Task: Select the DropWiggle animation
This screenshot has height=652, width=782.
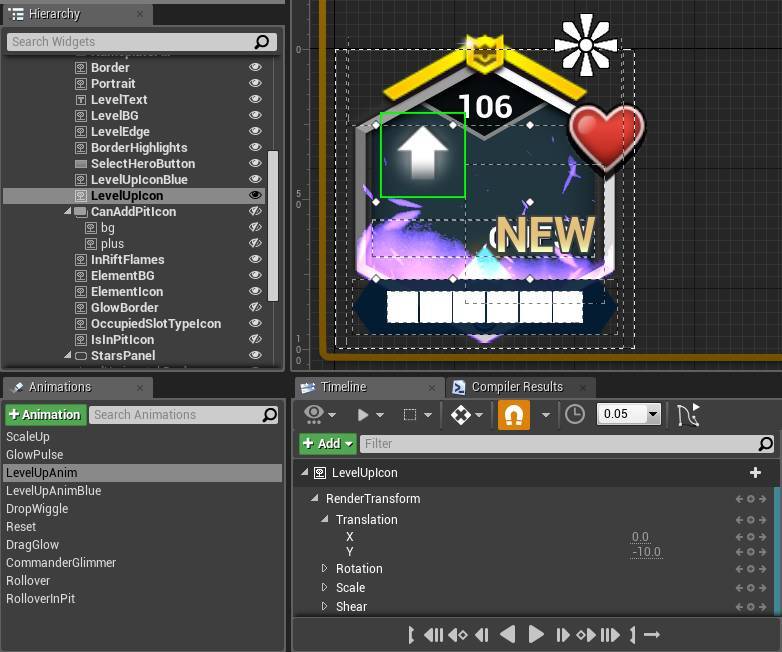Action: (x=37, y=508)
